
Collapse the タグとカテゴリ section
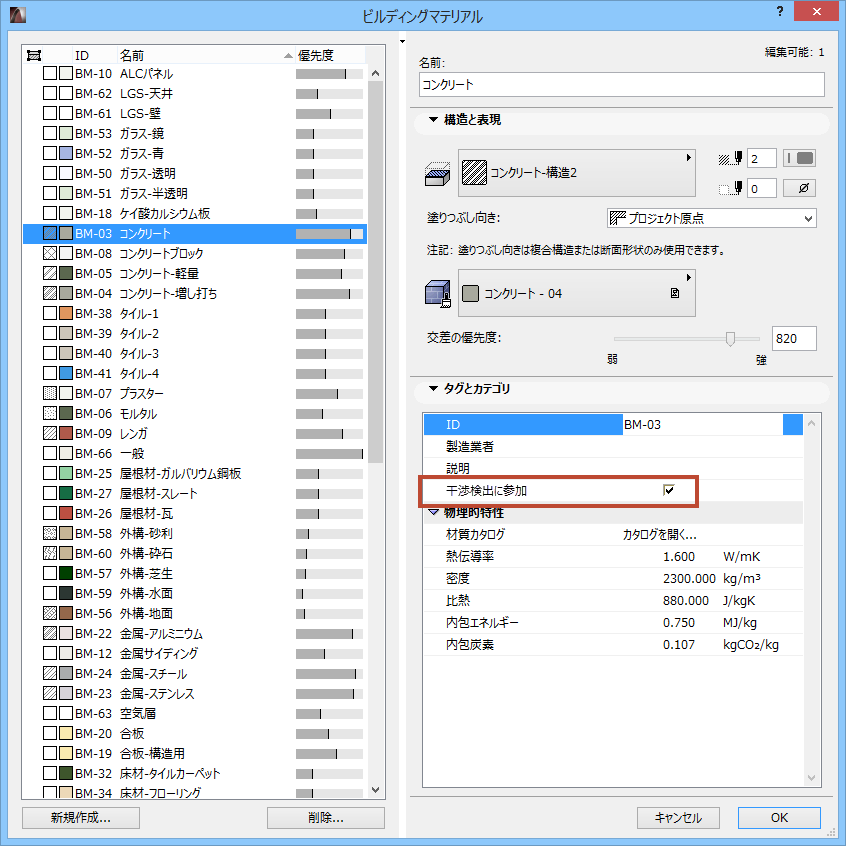(433, 388)
